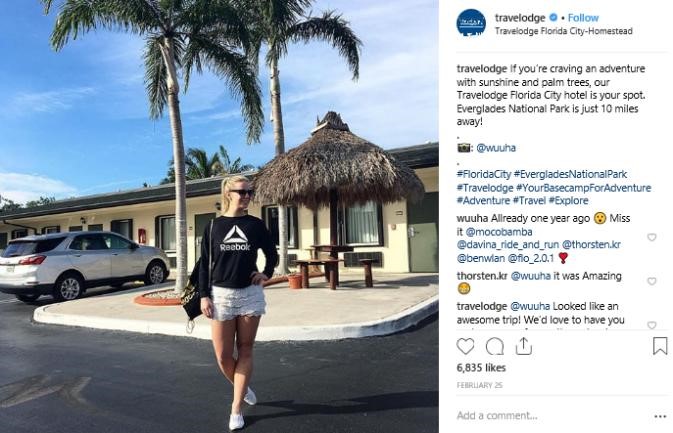Open Travelodge Florida City-Homestead location
This screenshot has height=433, width=673.
point(564,31)
